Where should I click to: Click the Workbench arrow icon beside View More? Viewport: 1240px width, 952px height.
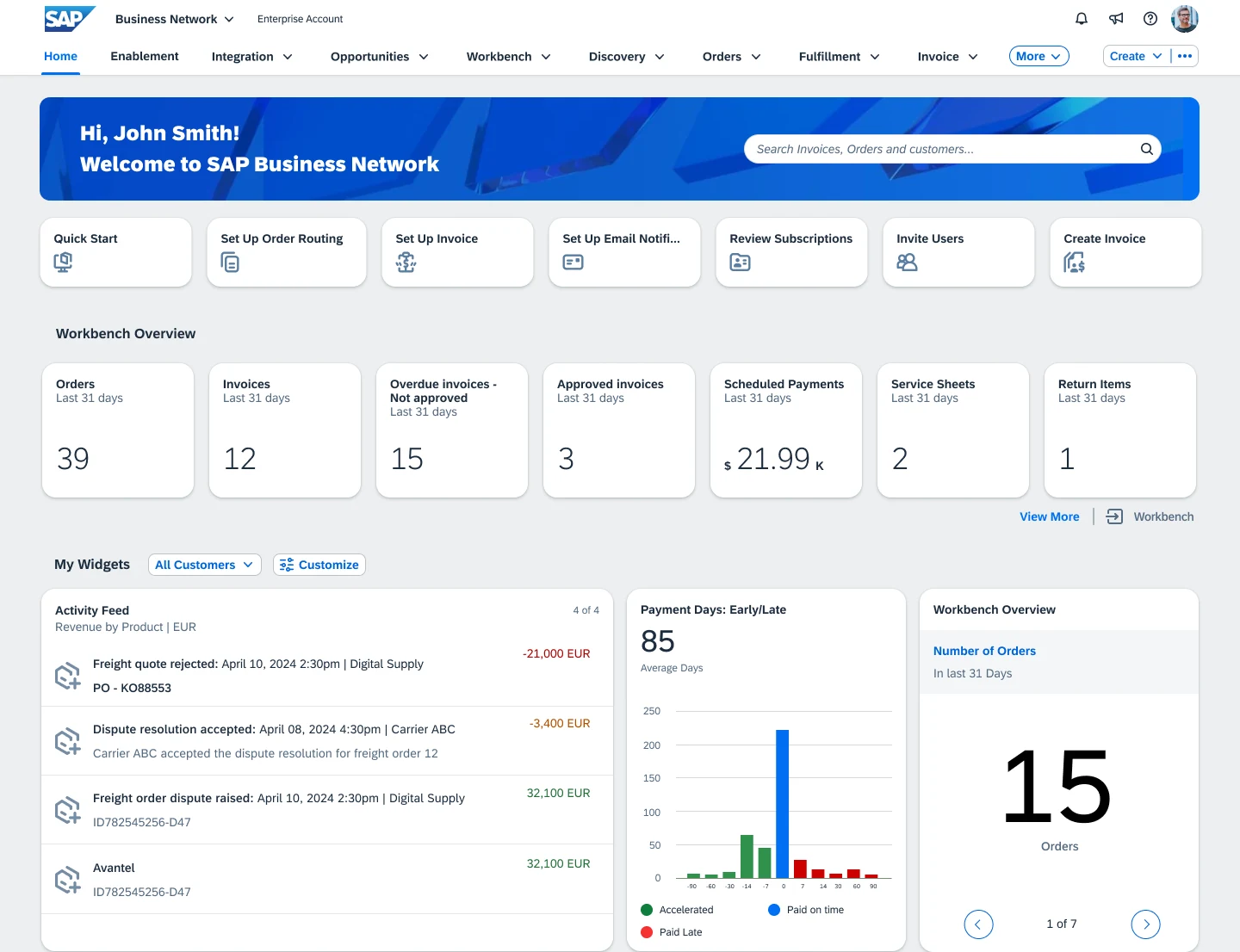(1114, 516)
